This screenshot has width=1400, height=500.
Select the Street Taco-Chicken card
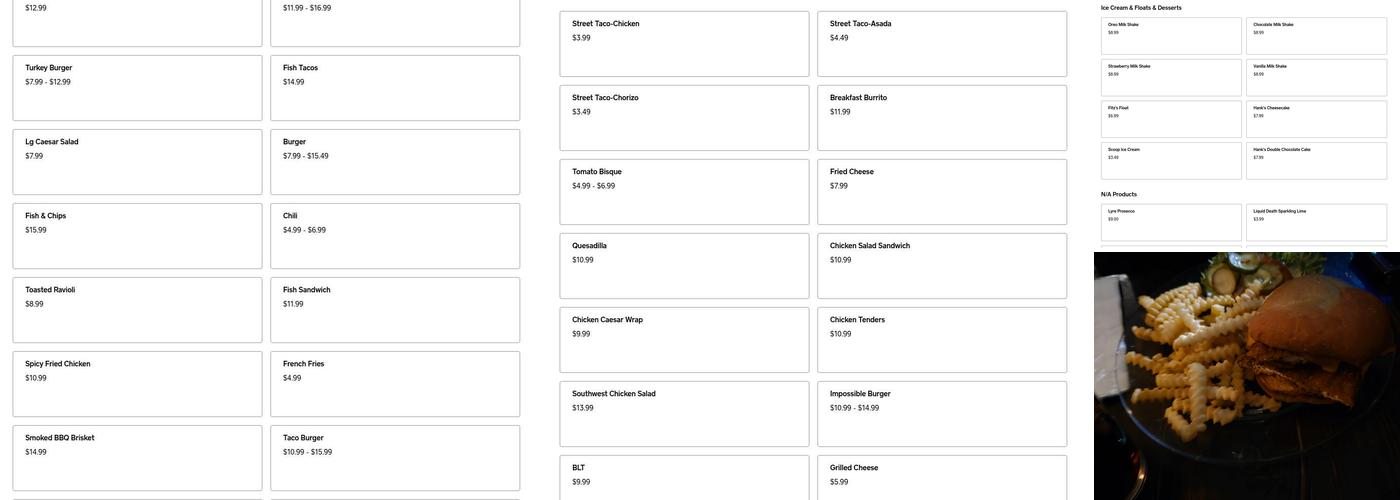(684, 44)
